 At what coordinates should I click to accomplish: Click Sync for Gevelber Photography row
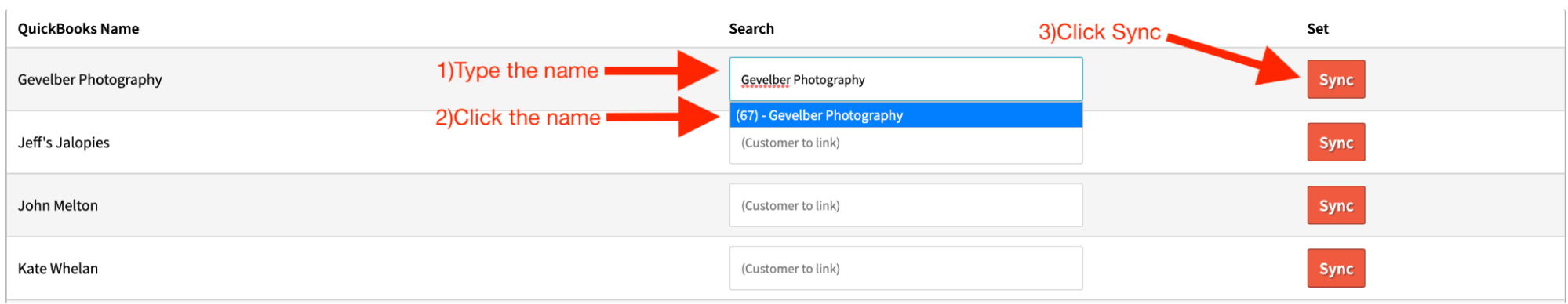[x=1336, y=79]
